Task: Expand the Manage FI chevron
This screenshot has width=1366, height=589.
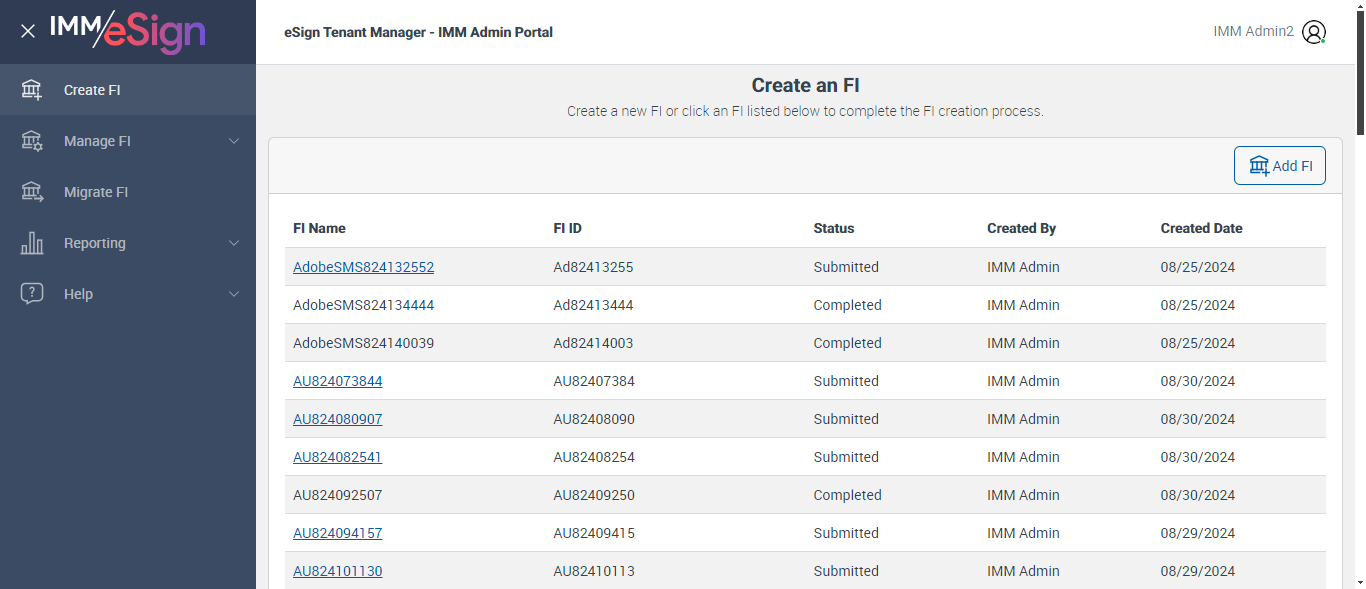Action: pyautogui.click(x=234, y=141)
